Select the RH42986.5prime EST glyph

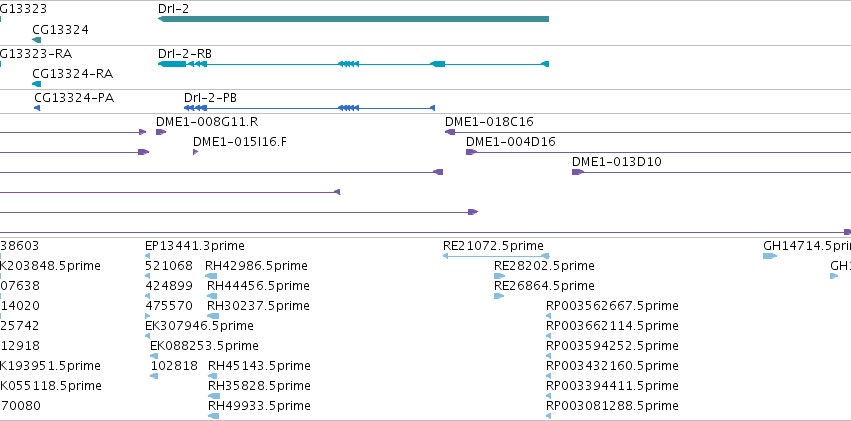click(211, 276)
